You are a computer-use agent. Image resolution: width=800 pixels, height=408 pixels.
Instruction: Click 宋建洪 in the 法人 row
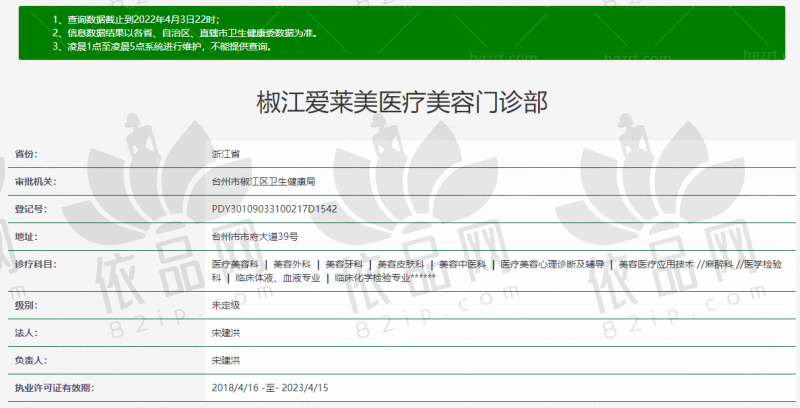click(225, 332)
